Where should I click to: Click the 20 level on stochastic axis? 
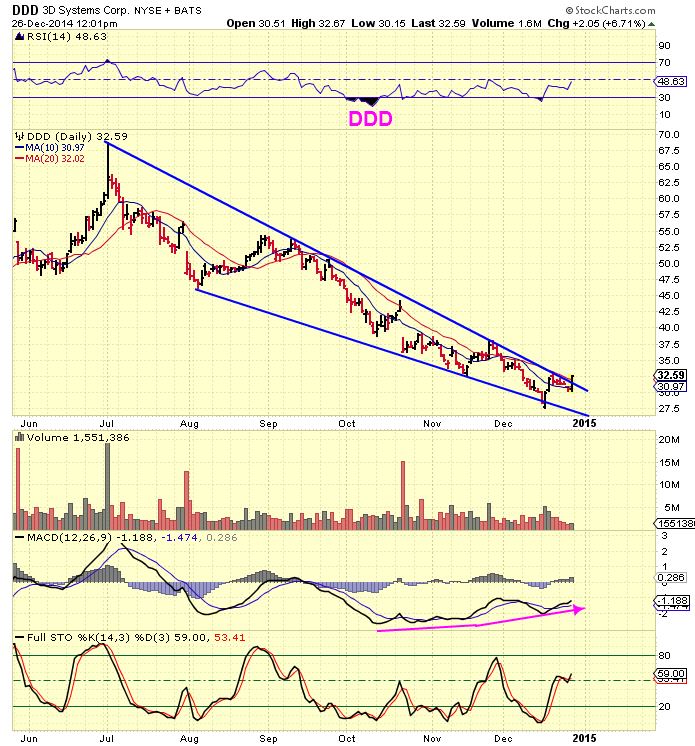664,706
